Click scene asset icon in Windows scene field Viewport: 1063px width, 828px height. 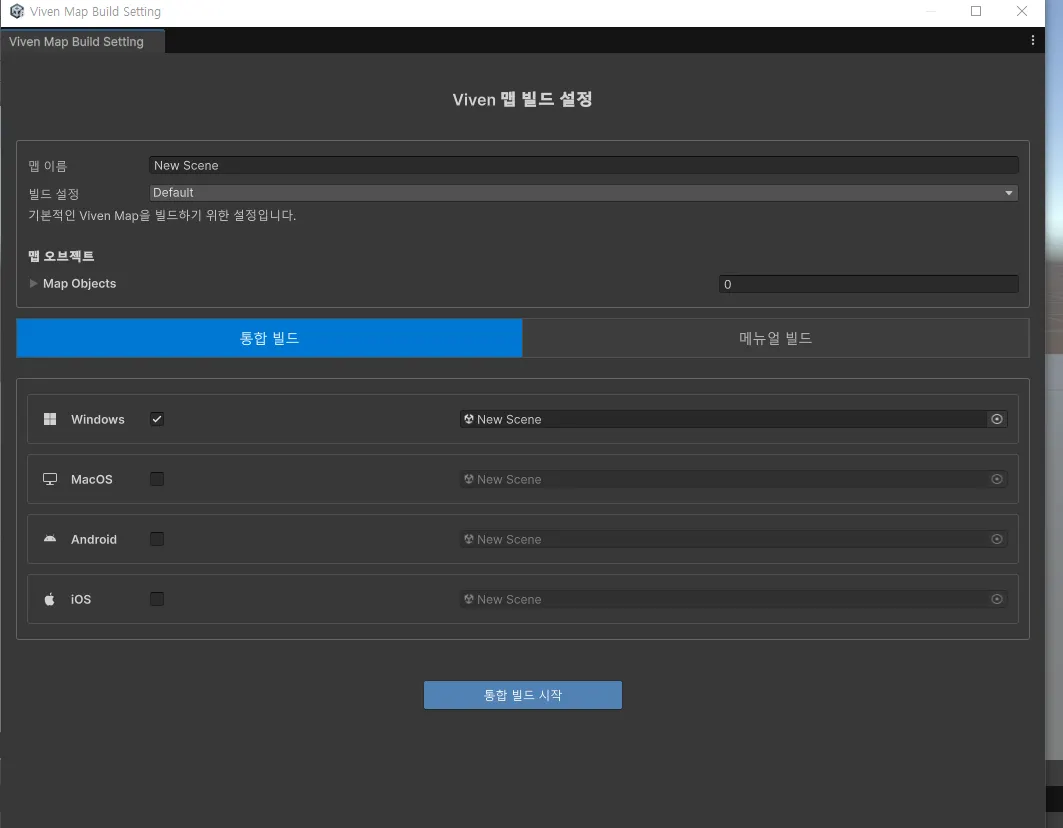click(x=468, y=419)
